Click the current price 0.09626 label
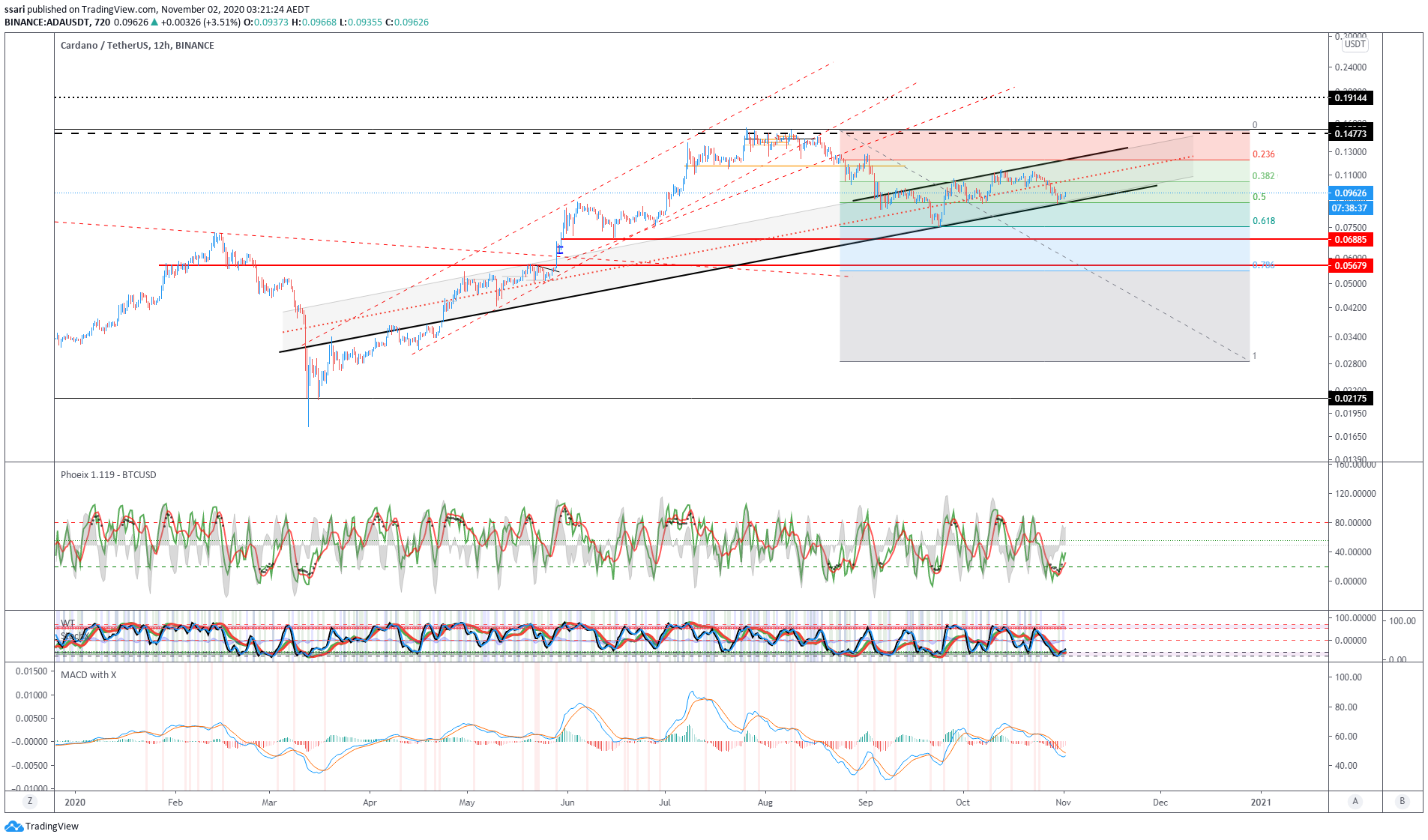The width and height of the screenshot is (1428, 840). pos(1351,193)
